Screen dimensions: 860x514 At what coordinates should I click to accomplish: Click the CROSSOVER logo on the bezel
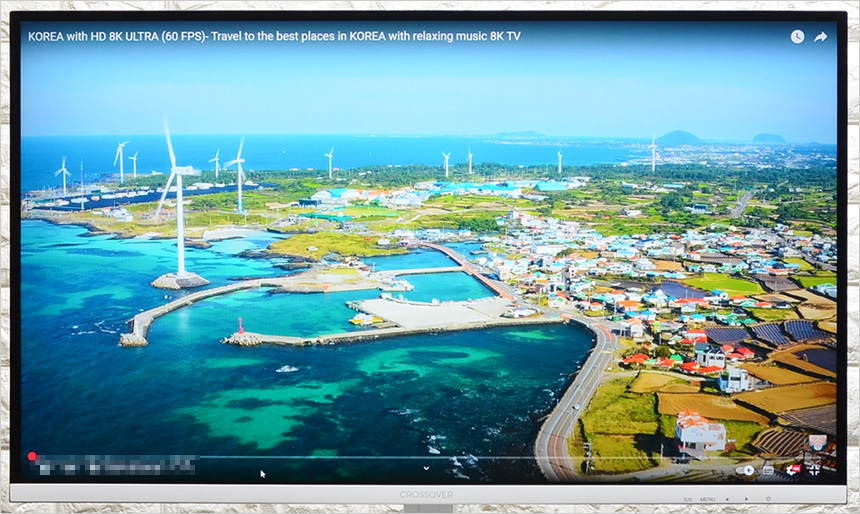428,496
